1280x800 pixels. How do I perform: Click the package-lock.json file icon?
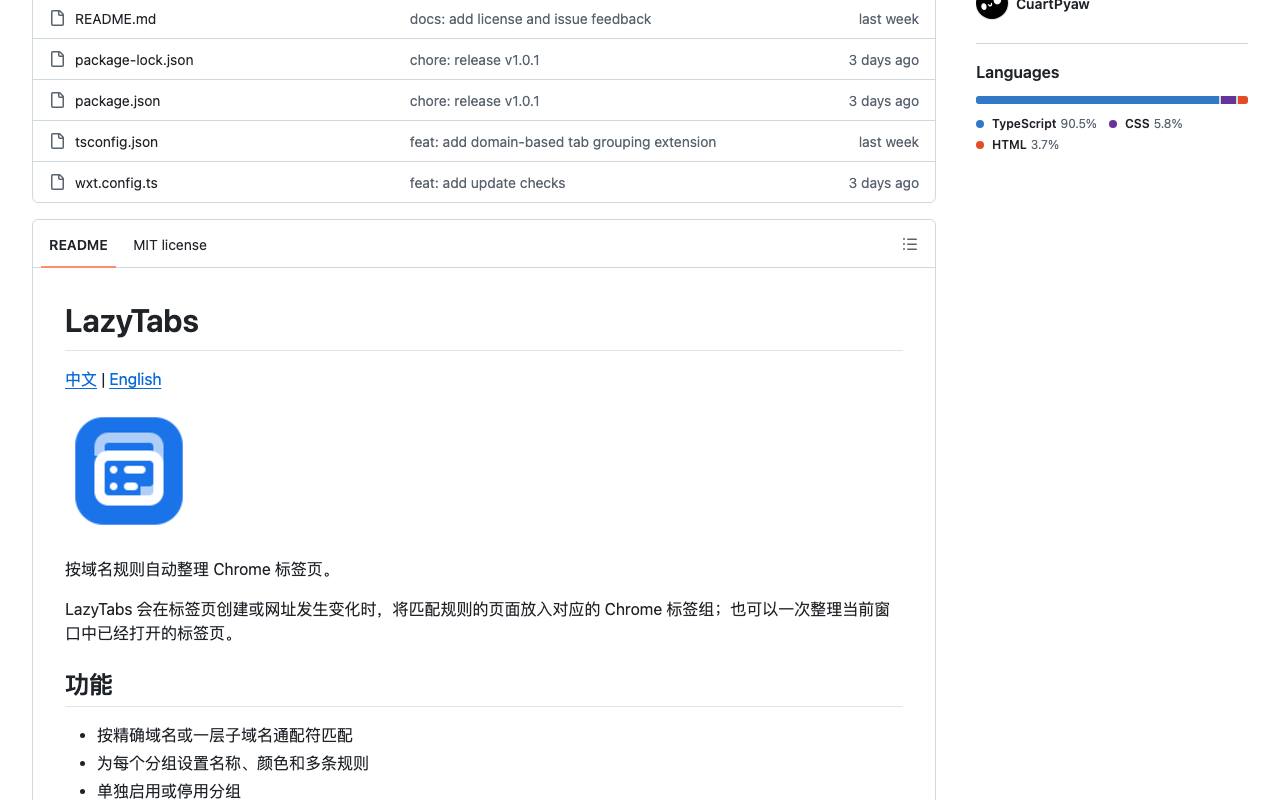pyautogui.click(x=57, y=59)
